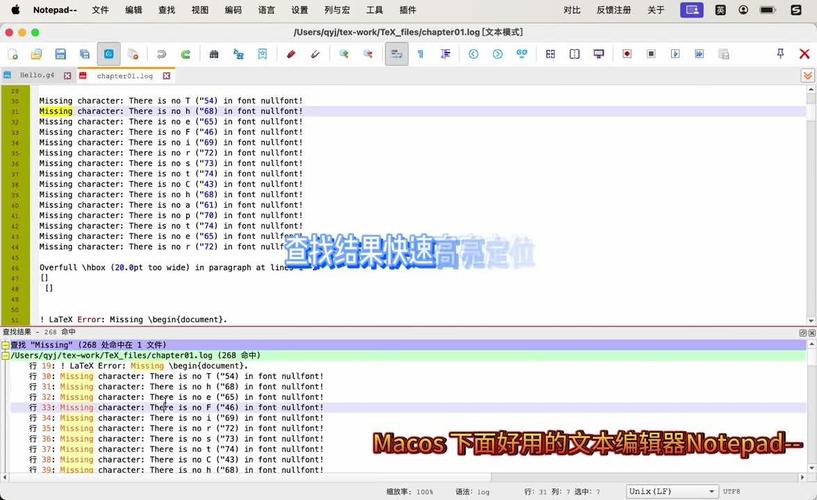Toggle word wrap toolbar button
The height and width of the screenshot is (500, 817).
tap(397, 54)
